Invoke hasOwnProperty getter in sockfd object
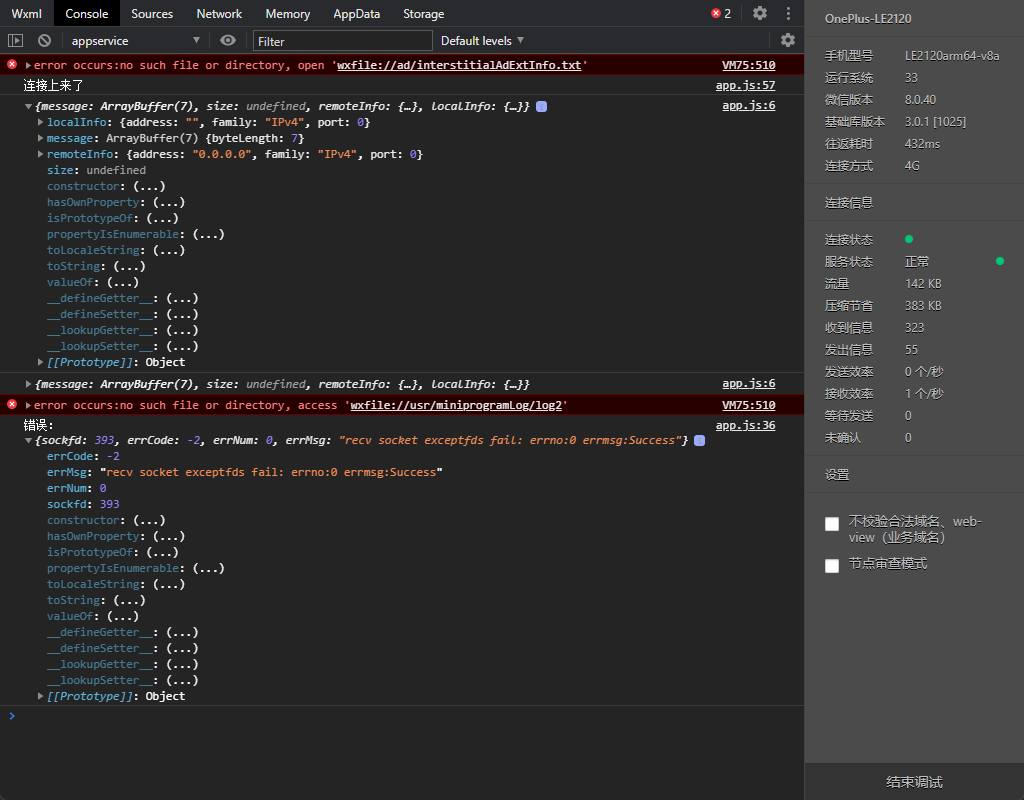 click(x=168, y=536)
